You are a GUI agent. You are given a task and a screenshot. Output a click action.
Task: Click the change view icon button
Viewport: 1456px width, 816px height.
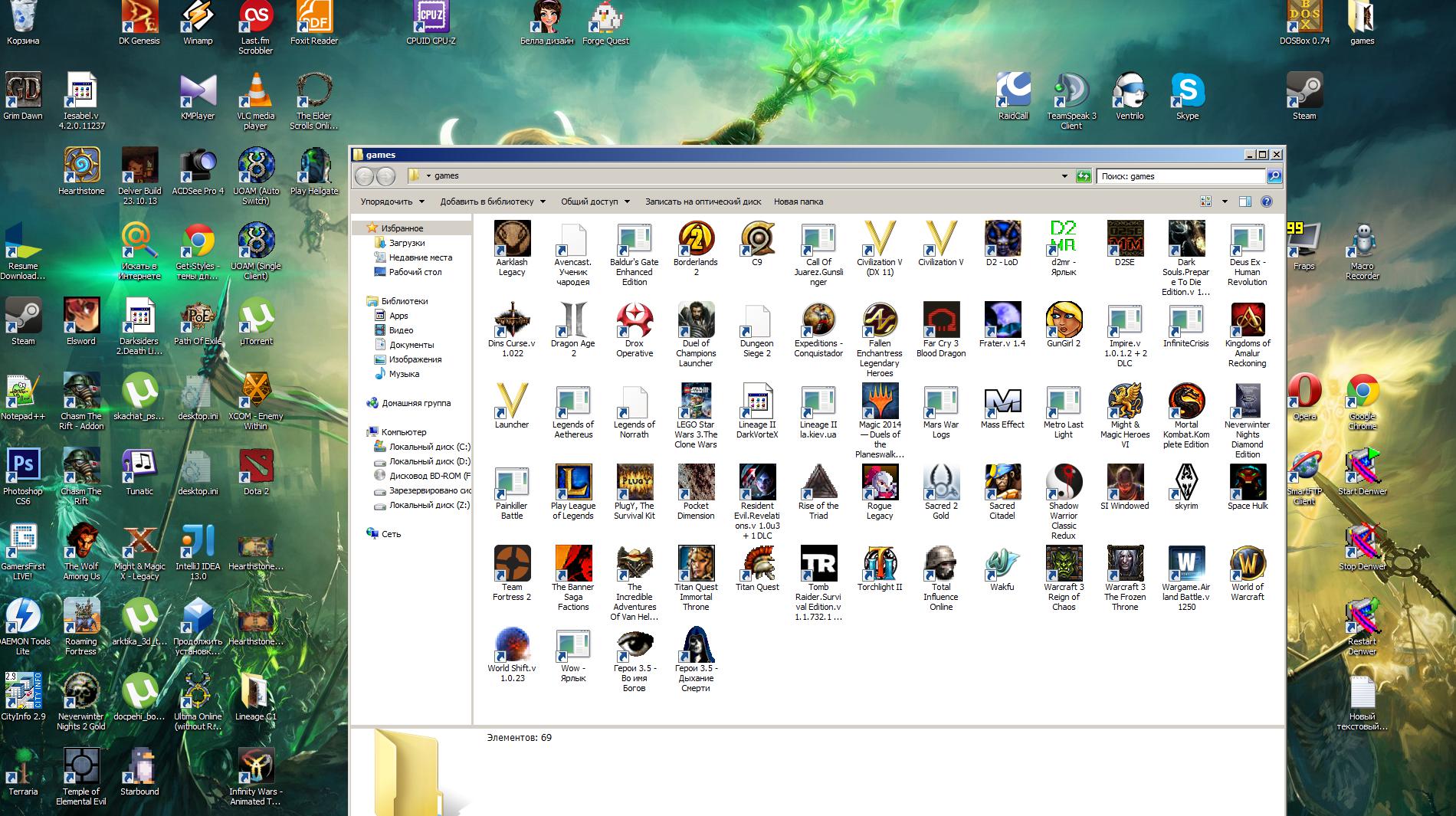click(1206, 202)
